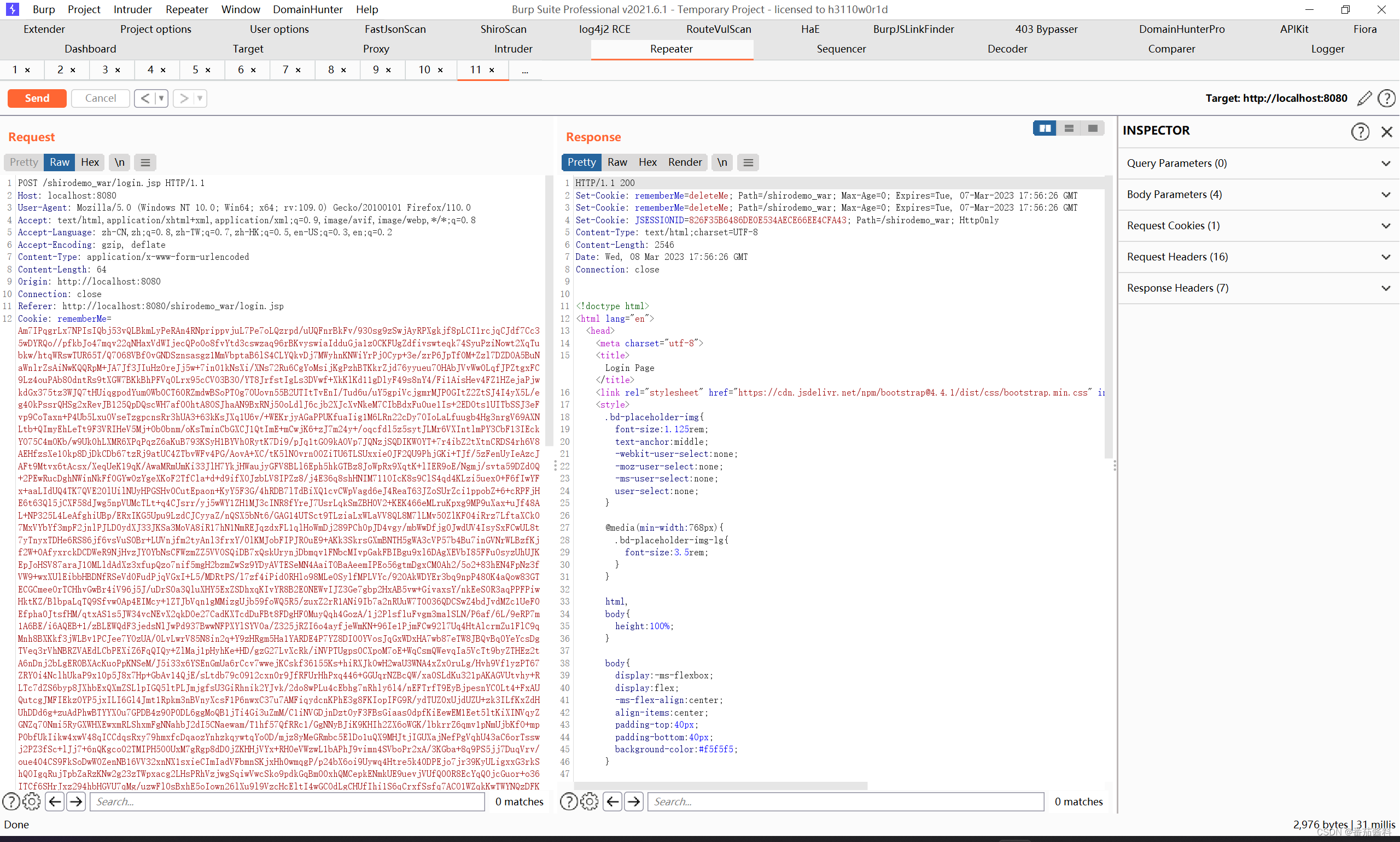Select side-by-side layout view icon
Image resolution: width=1400 pixels, height=842 pixels.
point(1045,128)
